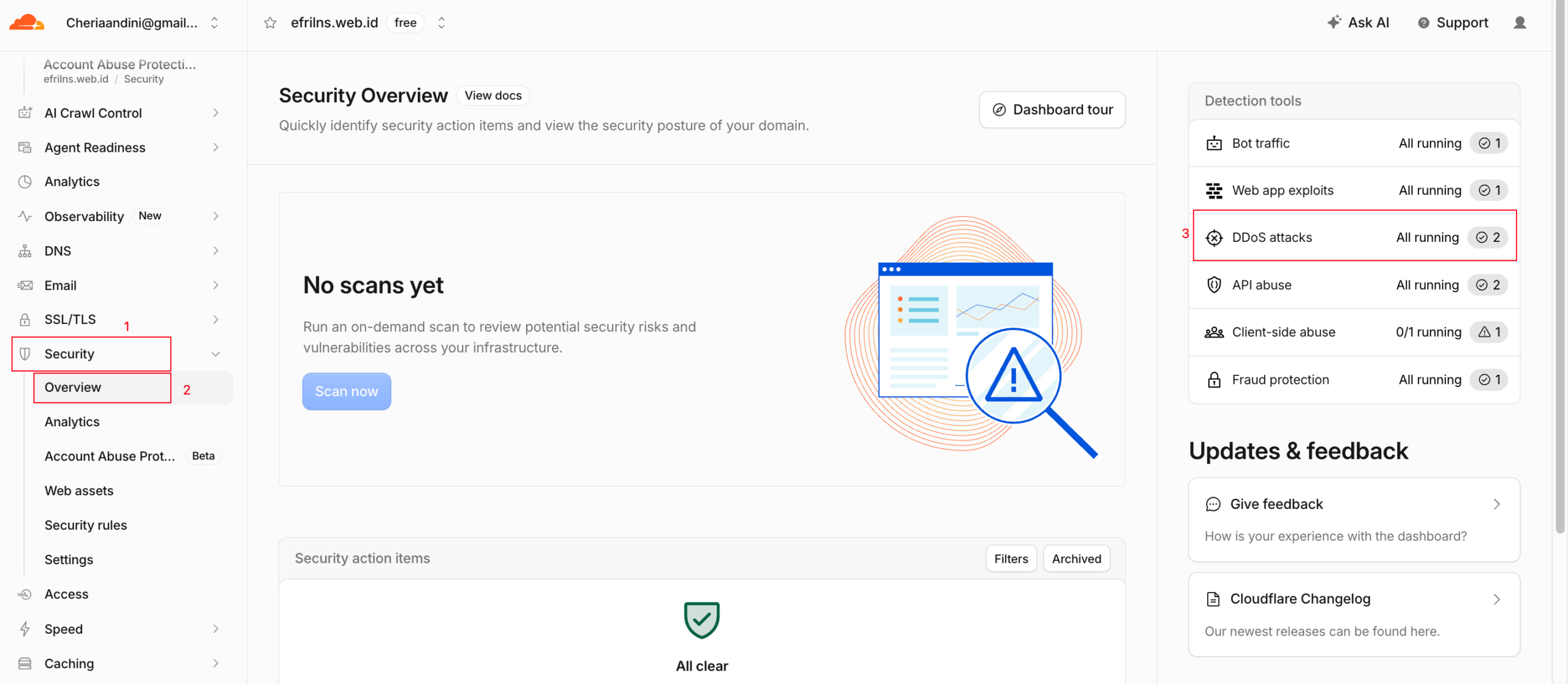Click the DDoS attacks crosshair icon

click(x=1214, y=238)
